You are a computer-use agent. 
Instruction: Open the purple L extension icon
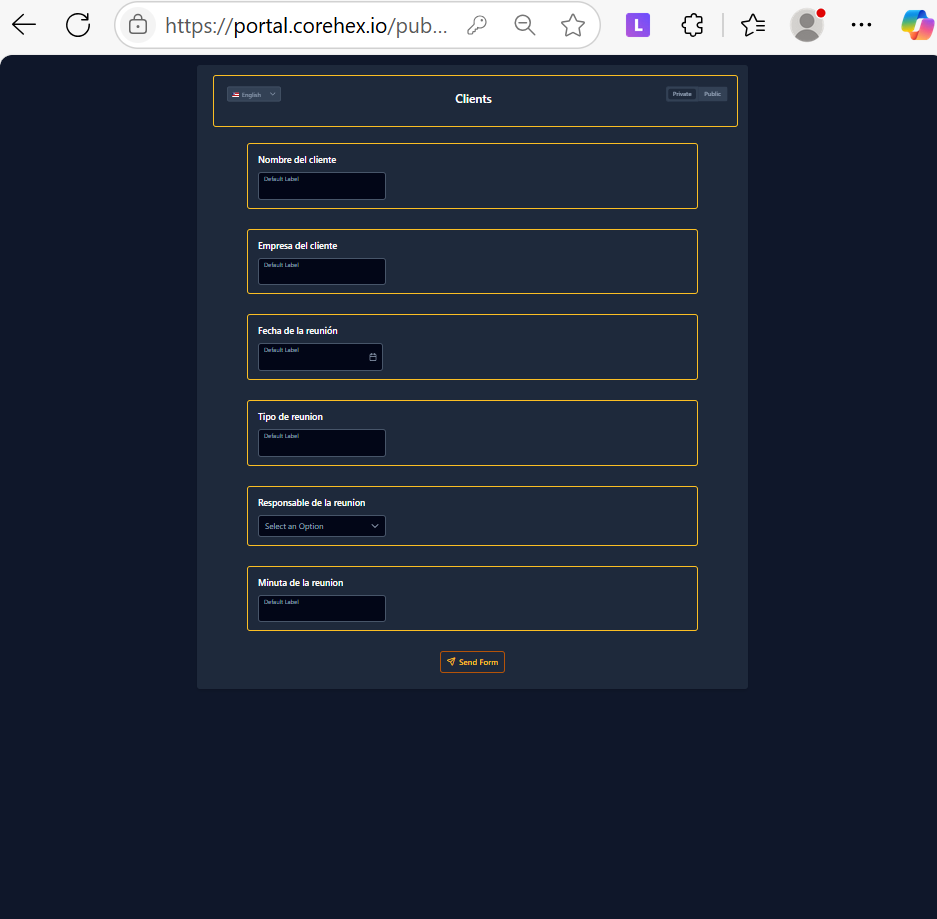coord(637,24)
